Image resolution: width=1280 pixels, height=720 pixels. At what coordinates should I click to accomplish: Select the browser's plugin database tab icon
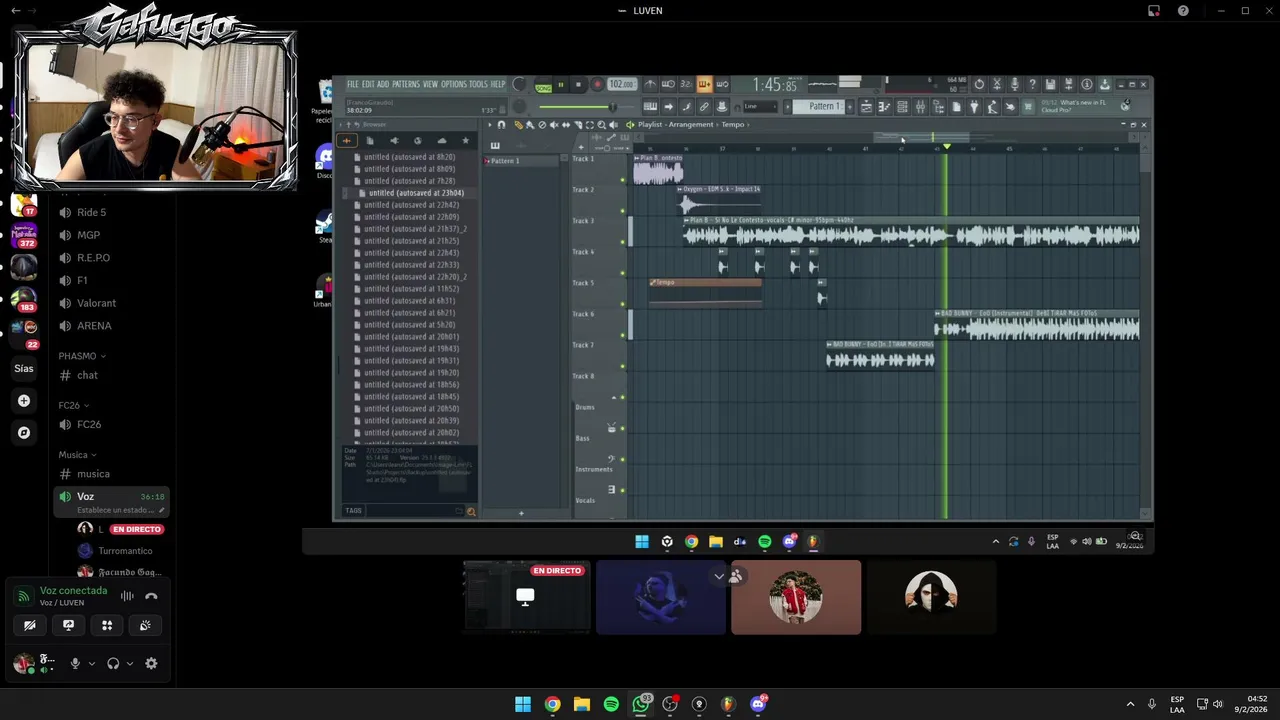point(394,141)
